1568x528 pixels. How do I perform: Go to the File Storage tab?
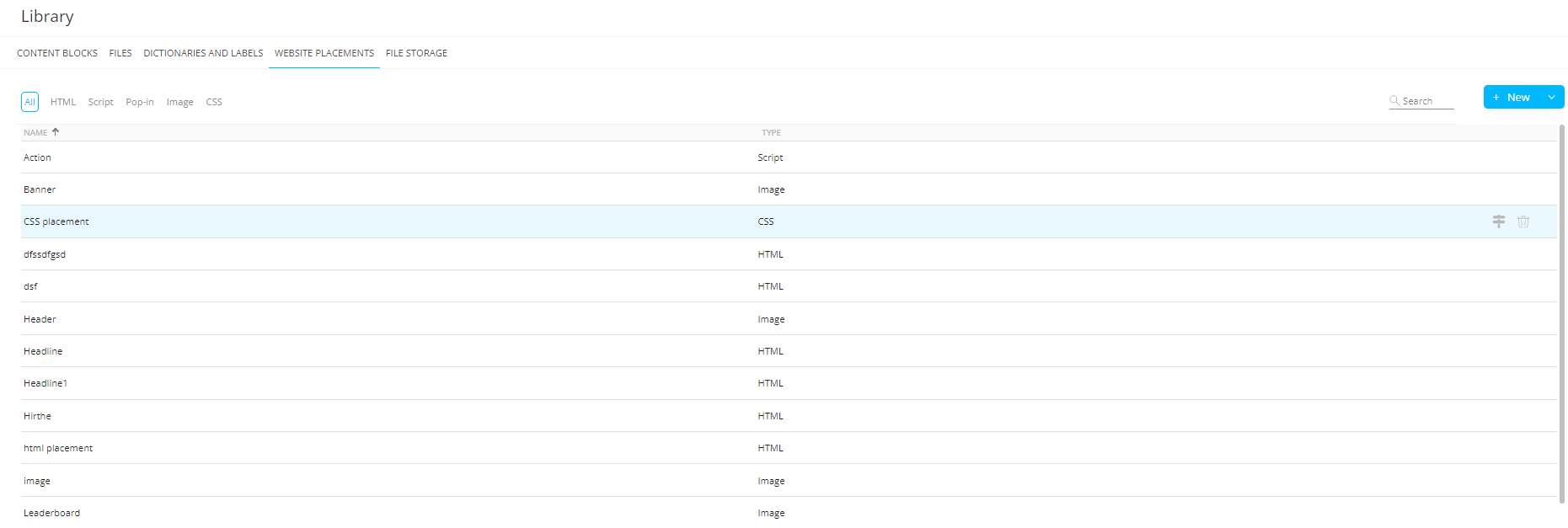(416, 53)
